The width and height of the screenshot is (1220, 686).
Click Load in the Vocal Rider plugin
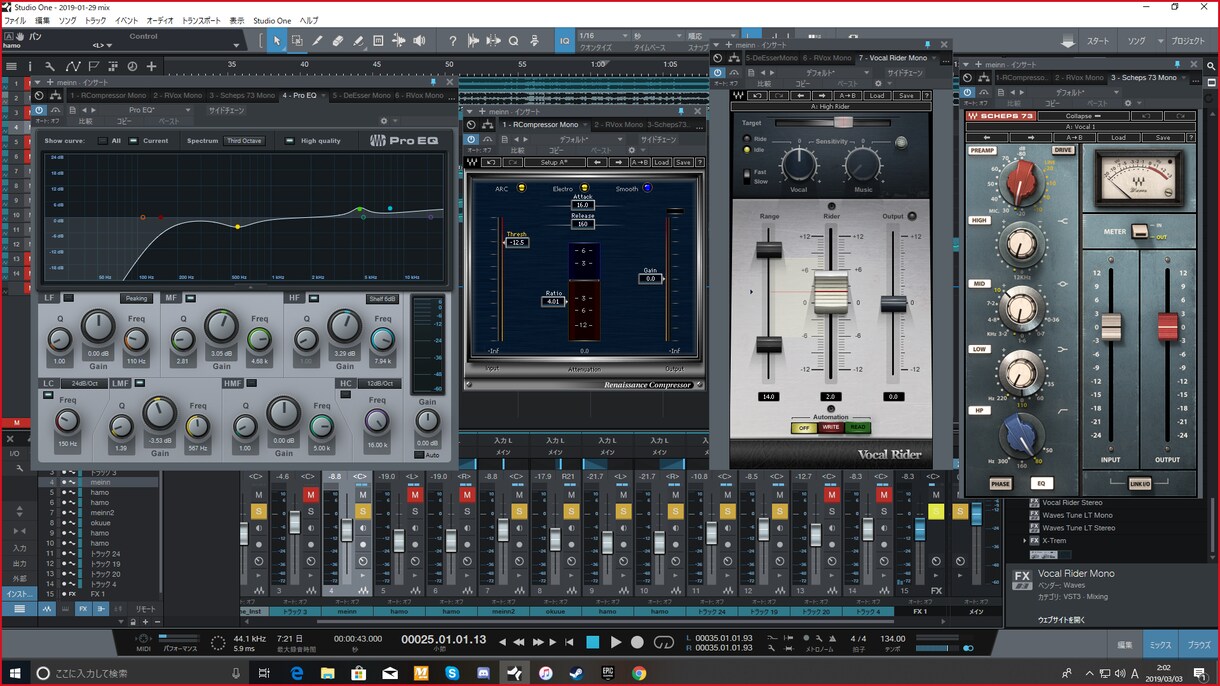876,96
